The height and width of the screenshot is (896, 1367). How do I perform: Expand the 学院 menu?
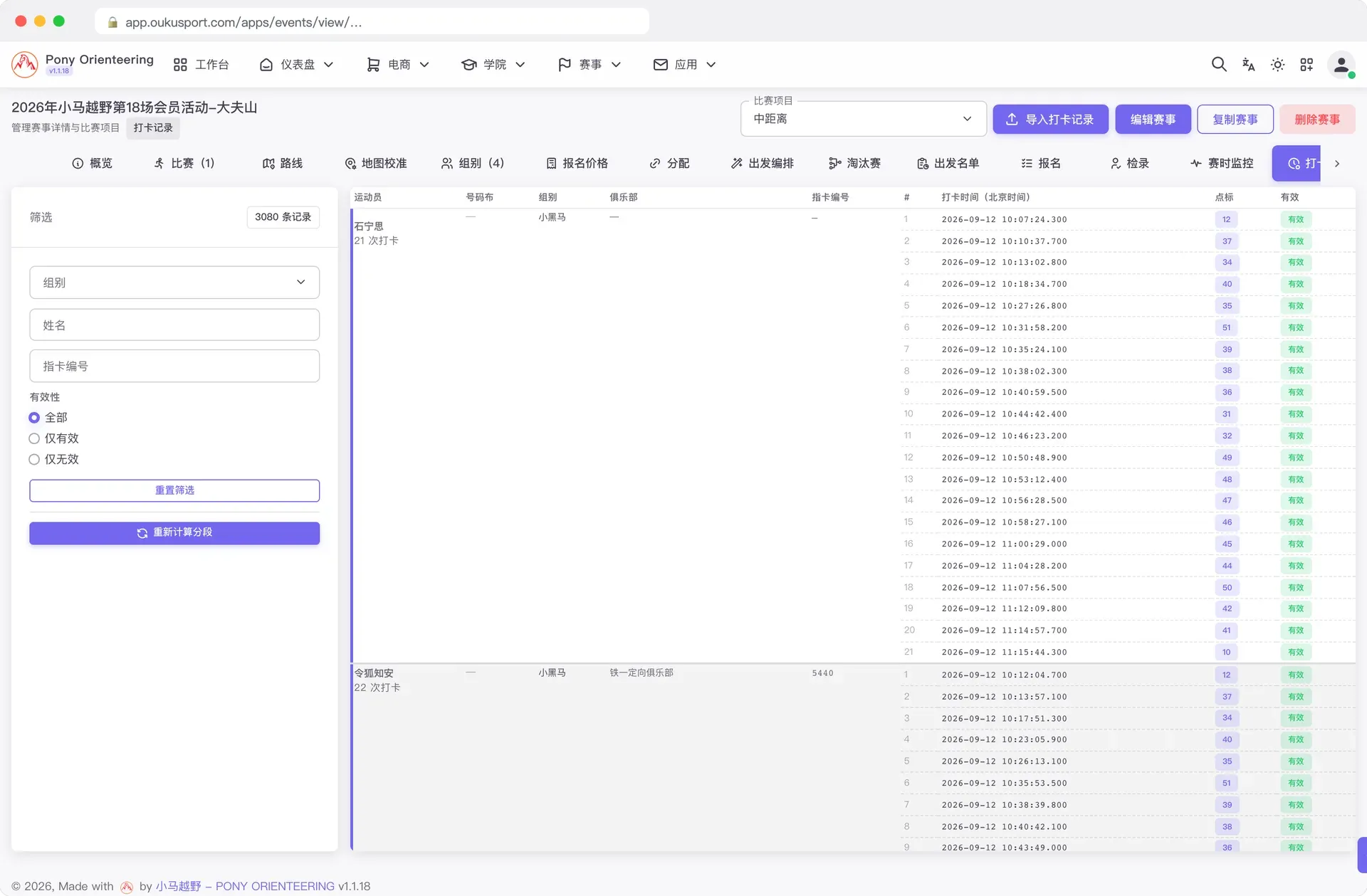[493, 65]
